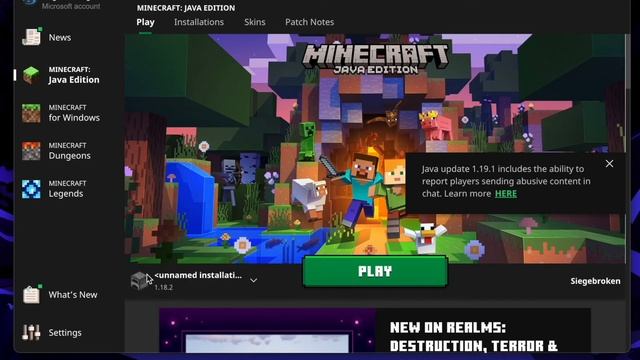Click the green PLAY button
This screenshot has height=360, width=640.
click(375, 271)
